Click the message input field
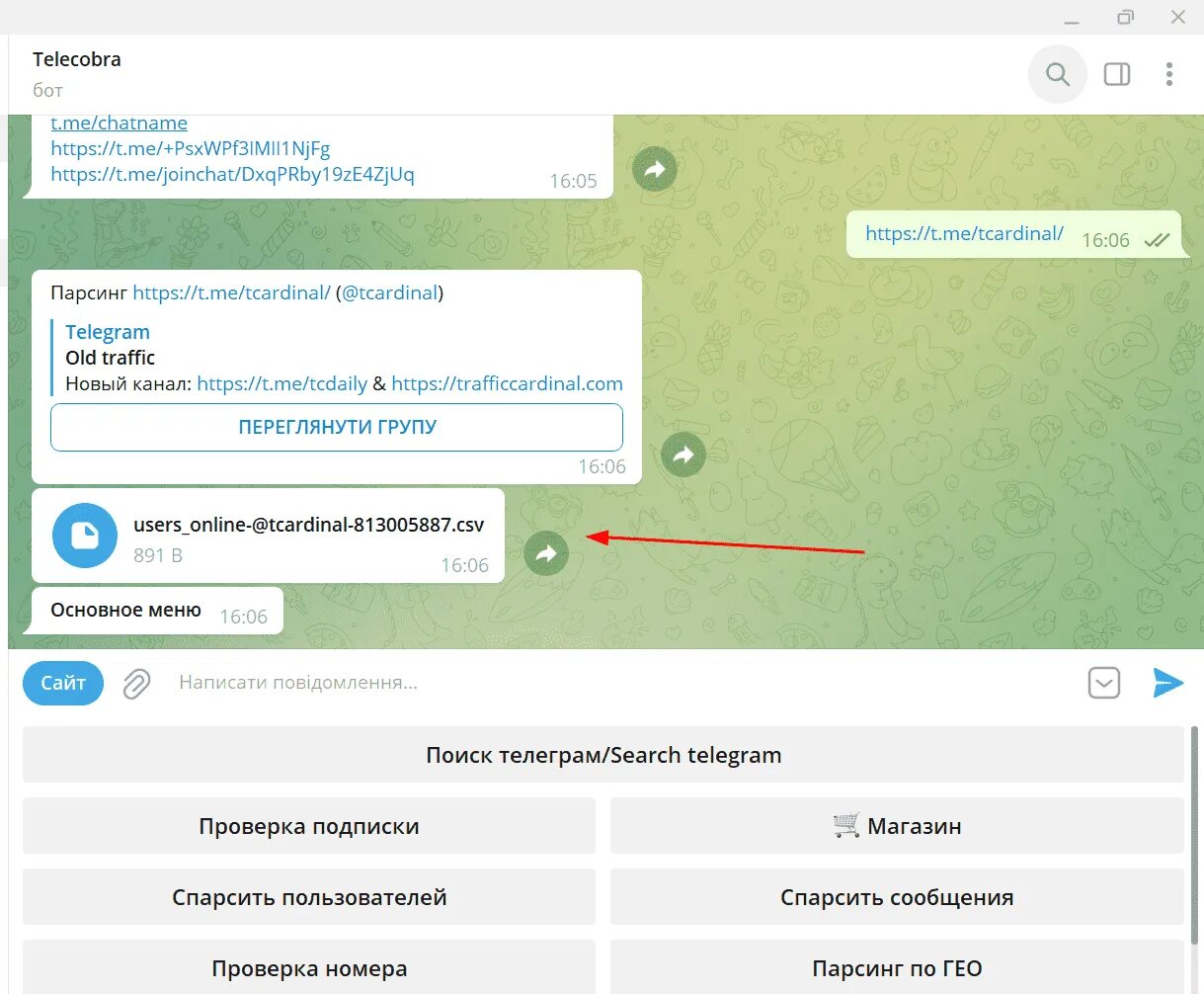This screenshot has width=1204, height=994. coord(622,683)
